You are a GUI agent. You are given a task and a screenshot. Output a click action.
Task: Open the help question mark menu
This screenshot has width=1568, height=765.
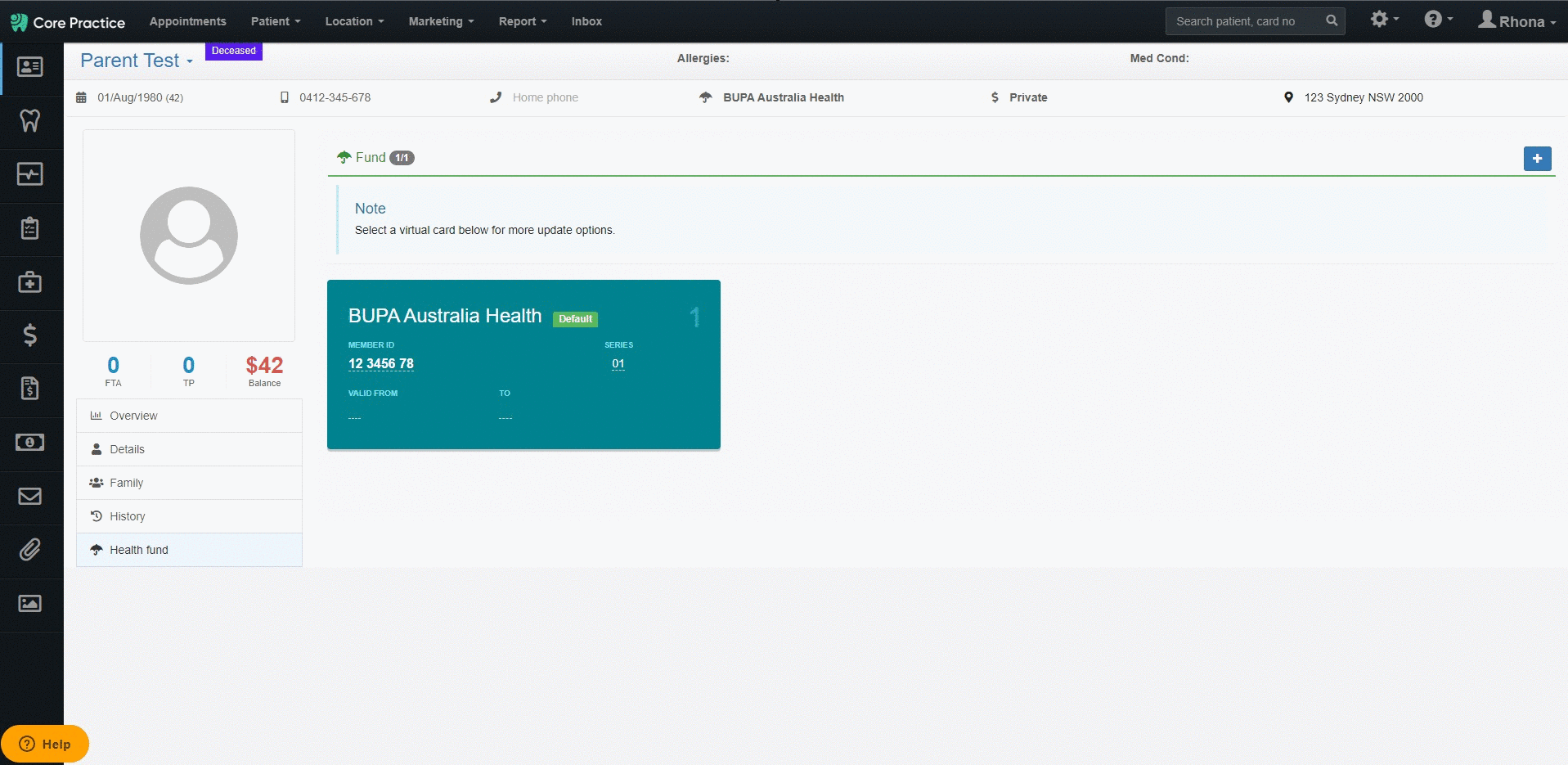tap(1438, 19)
